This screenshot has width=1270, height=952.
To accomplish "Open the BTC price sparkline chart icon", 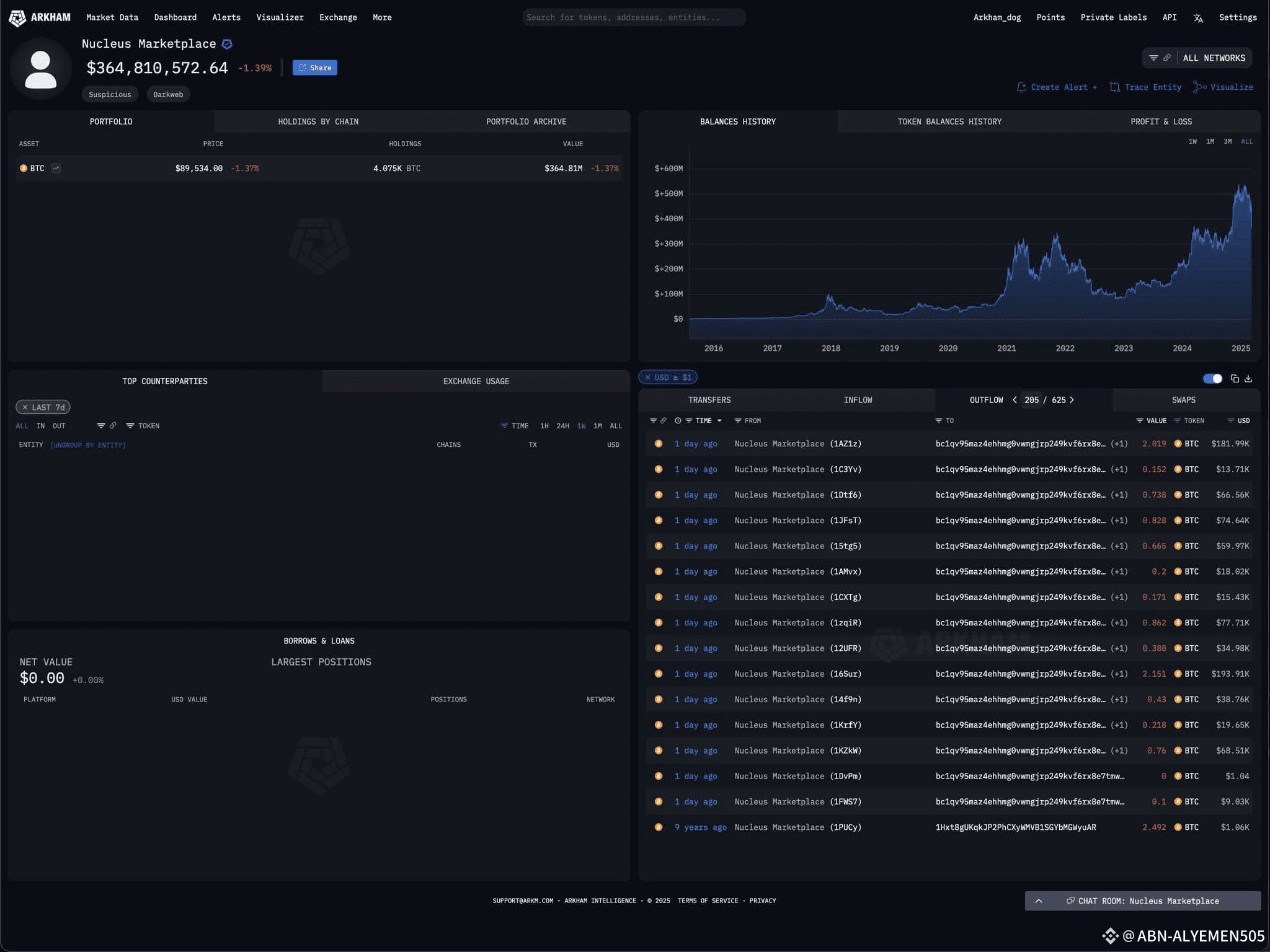I will tap(56, 168).
